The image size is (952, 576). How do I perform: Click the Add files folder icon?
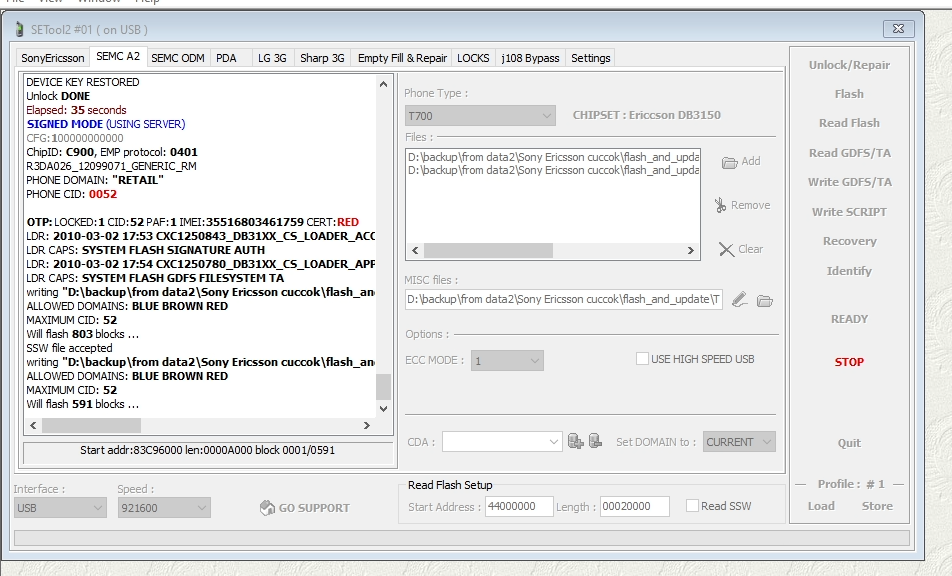(x=729, y=162)
